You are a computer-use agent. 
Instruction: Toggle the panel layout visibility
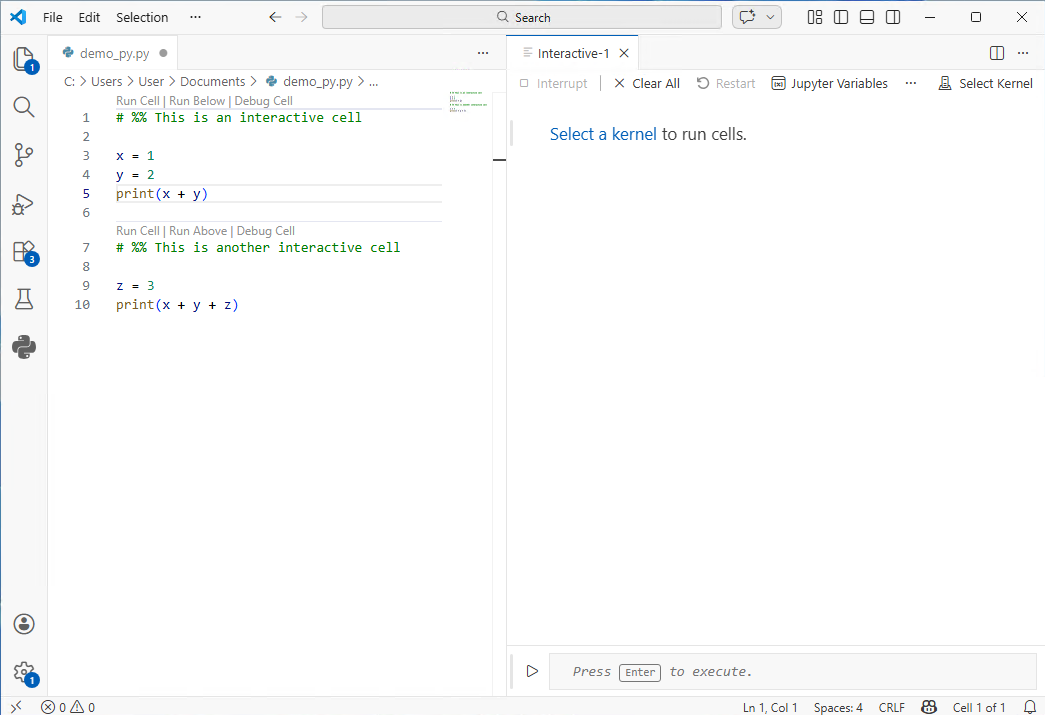coord(867,17)
